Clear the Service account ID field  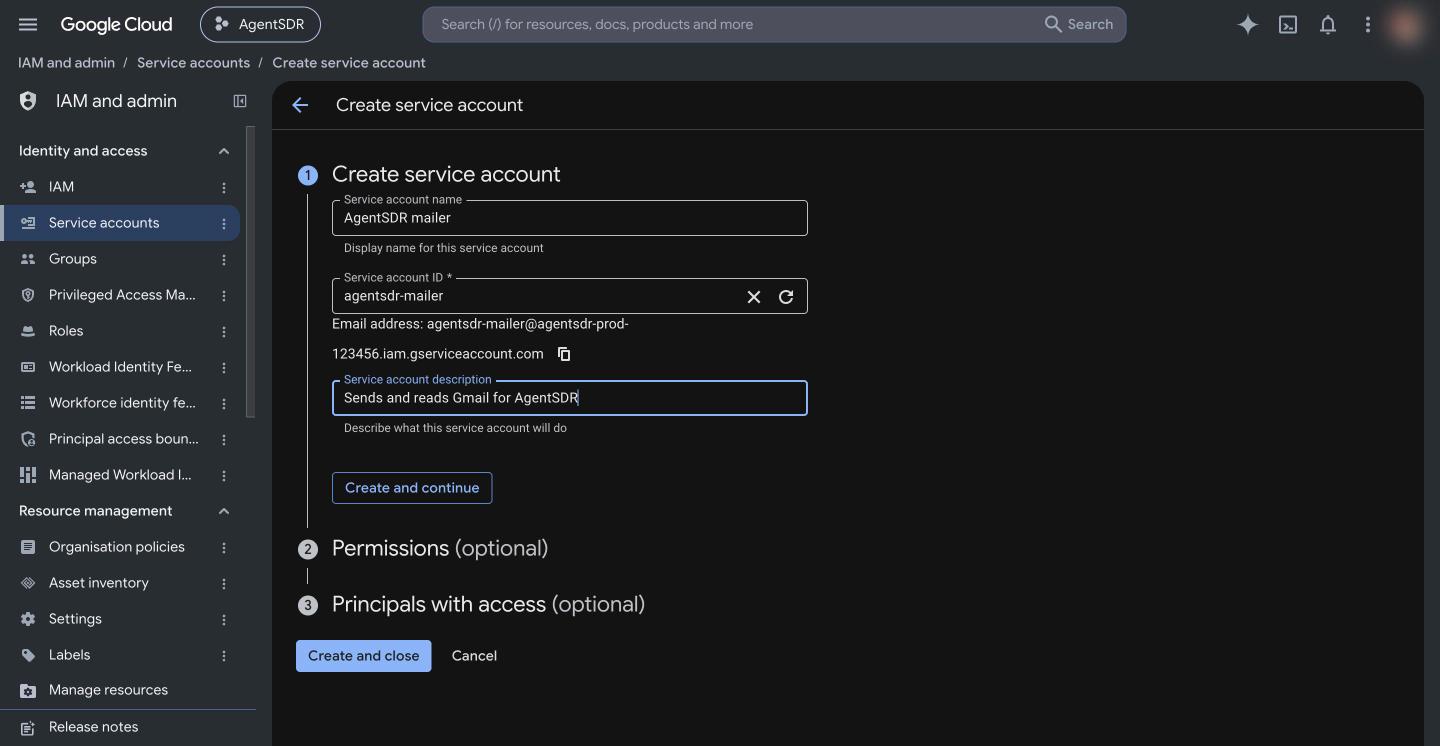tap(754, 297)
